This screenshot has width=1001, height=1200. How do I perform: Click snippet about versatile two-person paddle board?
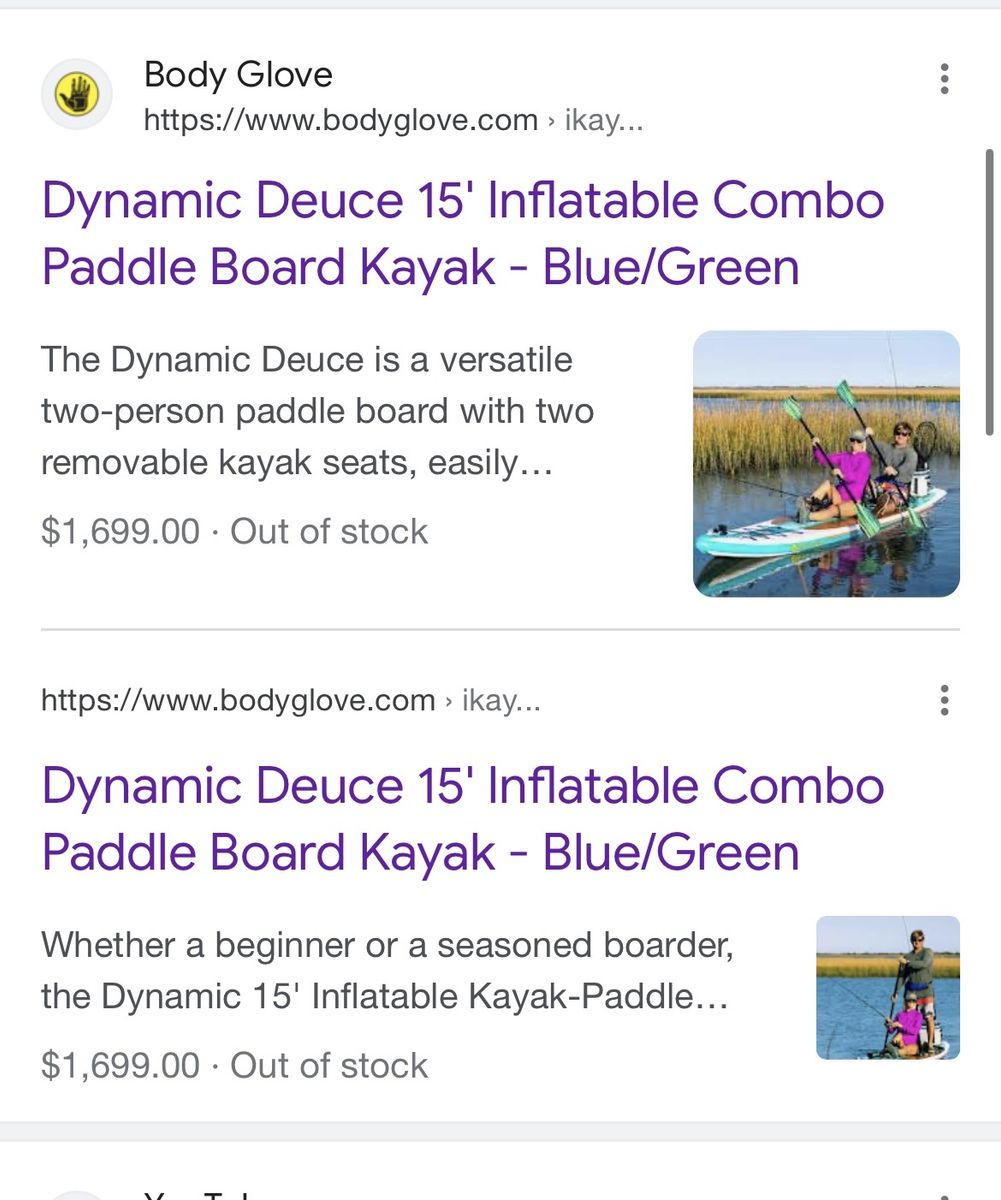click(x=317, y=411)
